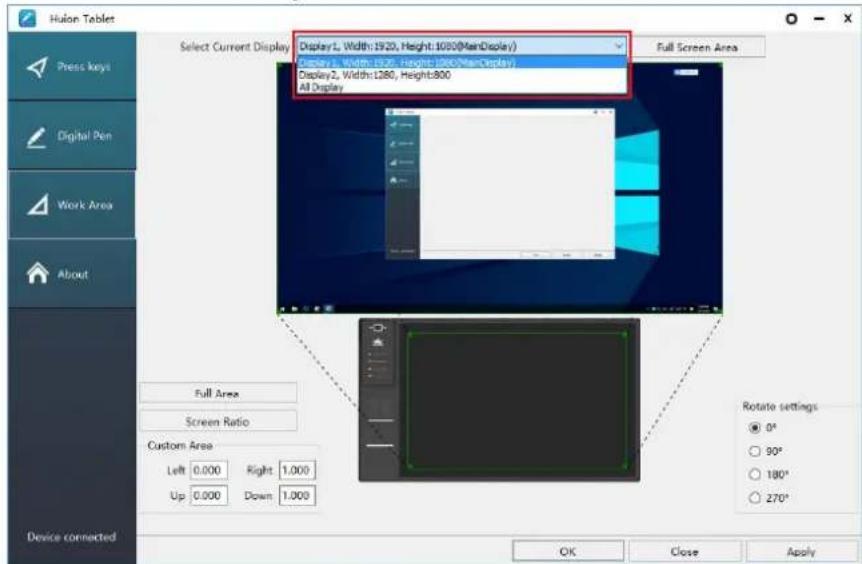
Task: Click the Up custom area field
Action: point(209,495)
